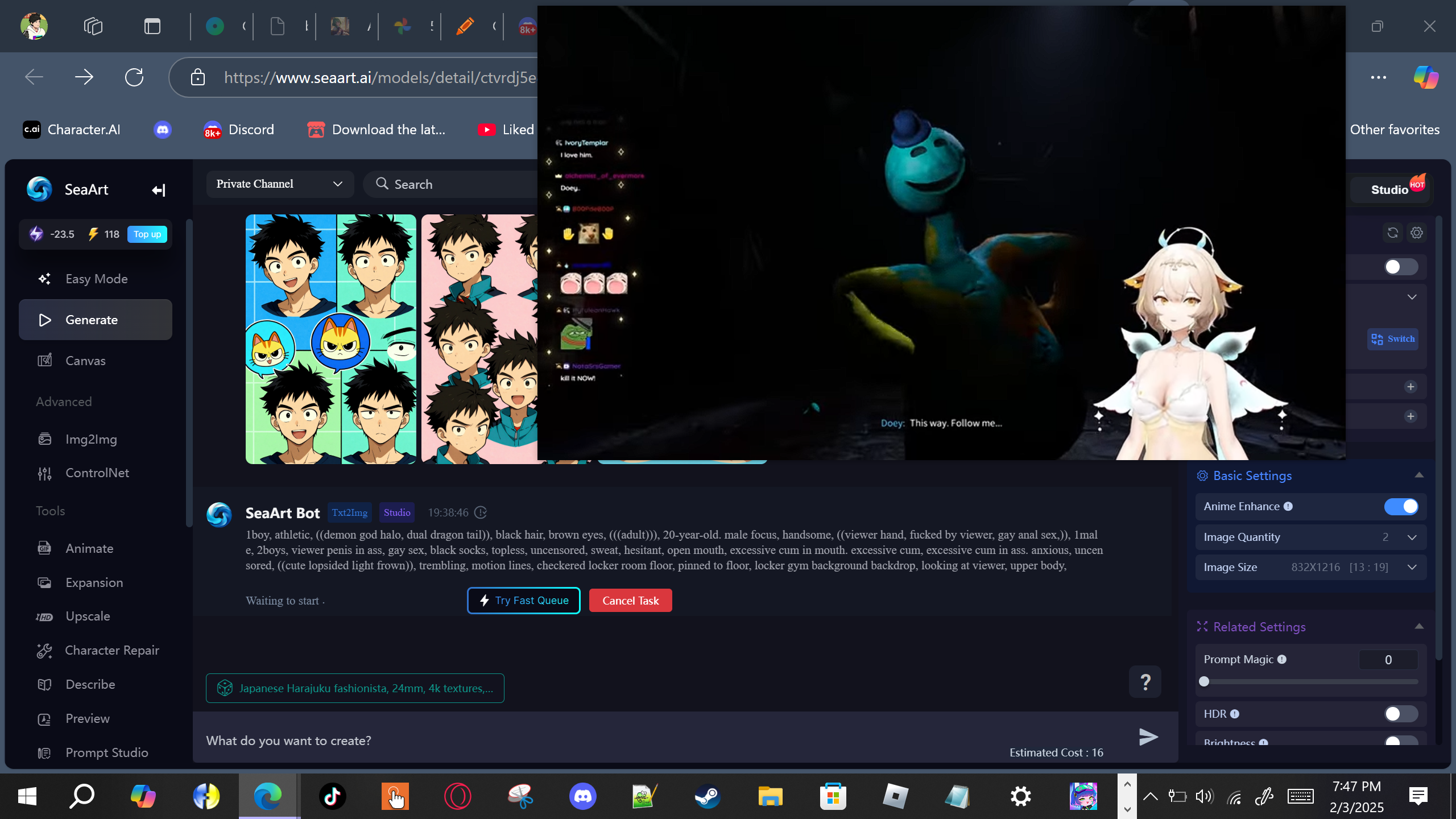Click the Txt2Img tag on the bot message

click(x=349, y=512)
